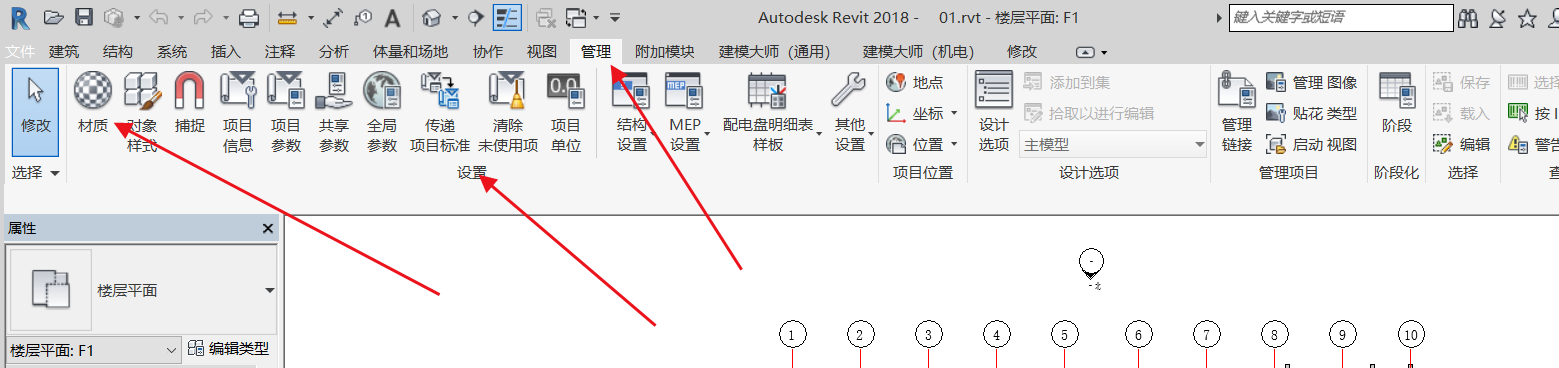The width and height of the screenshot is (1559, 368).
Task: Switch to the 视图 ribbon tab
Action: [542, 51]
